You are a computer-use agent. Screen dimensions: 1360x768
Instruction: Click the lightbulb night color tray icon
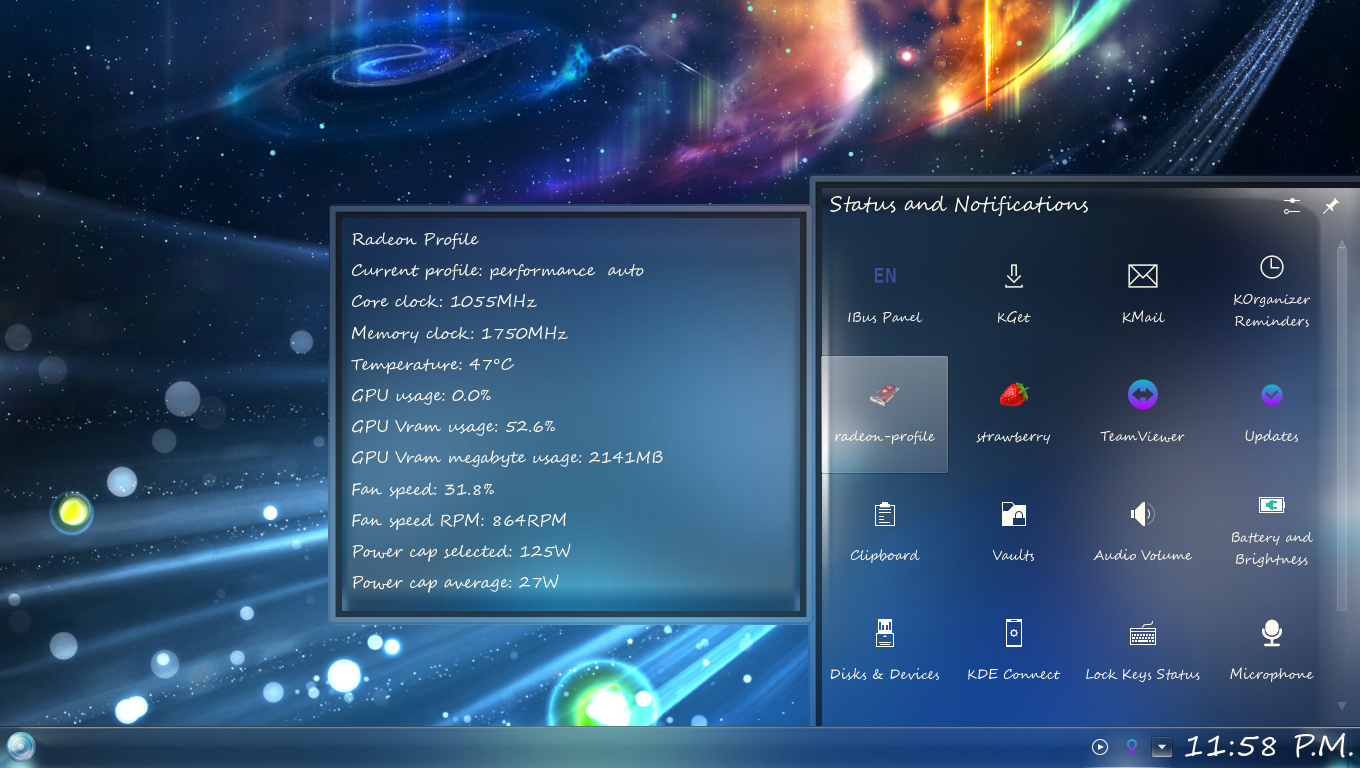tap(1131, 746)
